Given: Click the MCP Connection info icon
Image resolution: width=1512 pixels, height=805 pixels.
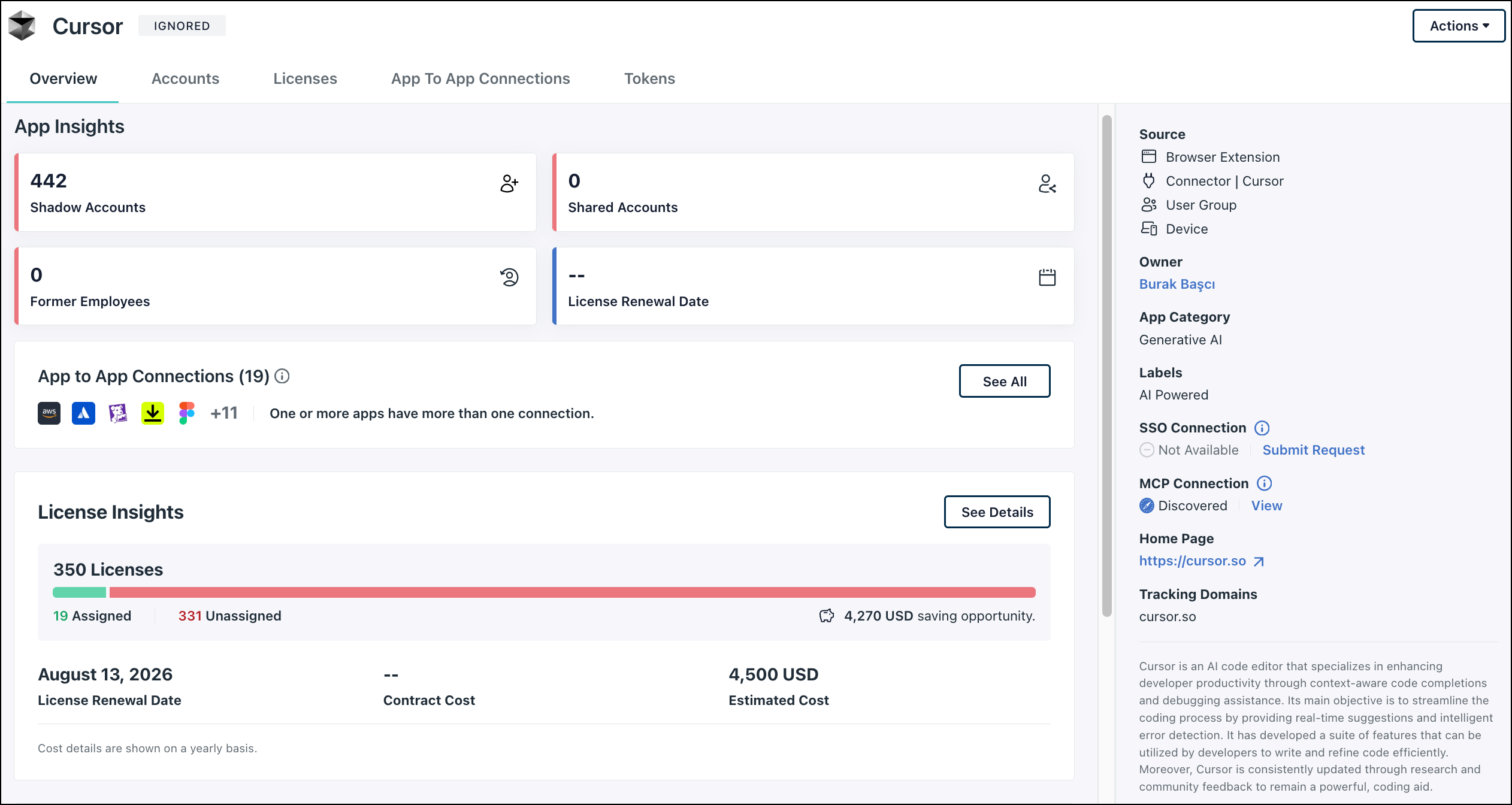Looking at the screenshot, I should [x=1265, y=483].
